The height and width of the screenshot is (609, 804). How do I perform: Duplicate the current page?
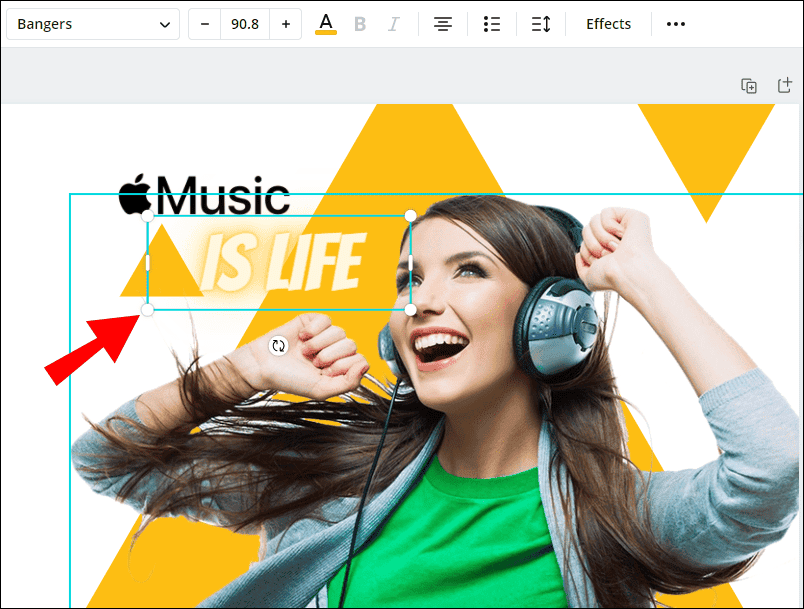tap(749, 86)
